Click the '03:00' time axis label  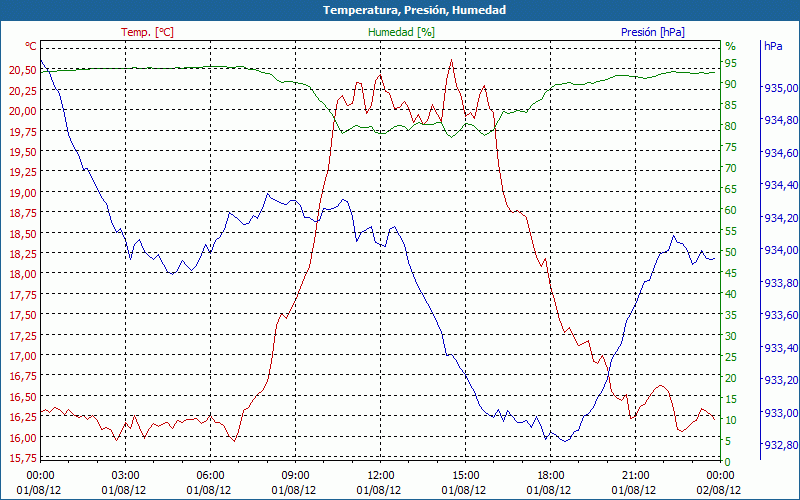click(126, 476)
